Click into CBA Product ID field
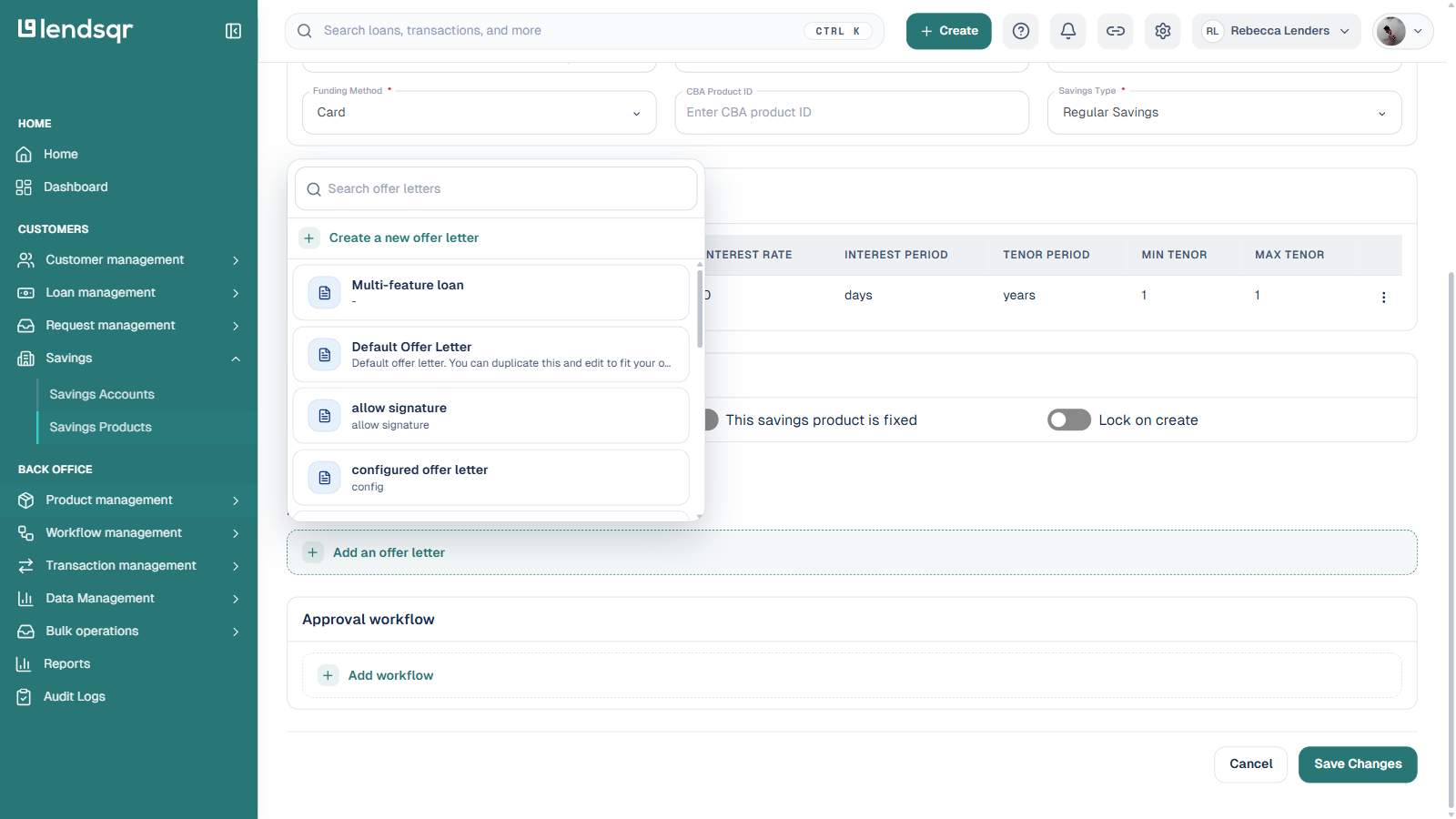 coord(852,113)
